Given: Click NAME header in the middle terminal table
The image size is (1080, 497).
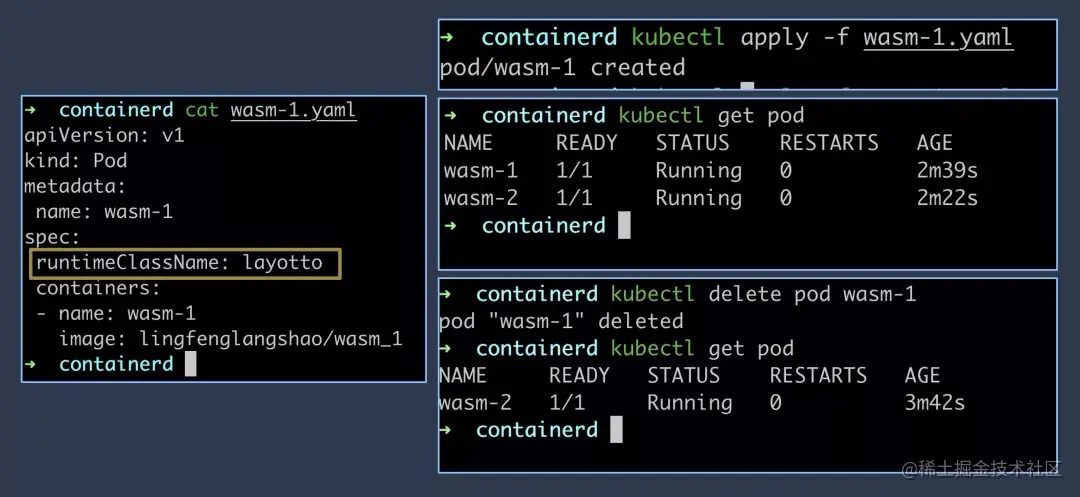Looking at the screenshot, I should tap(468, 142).
